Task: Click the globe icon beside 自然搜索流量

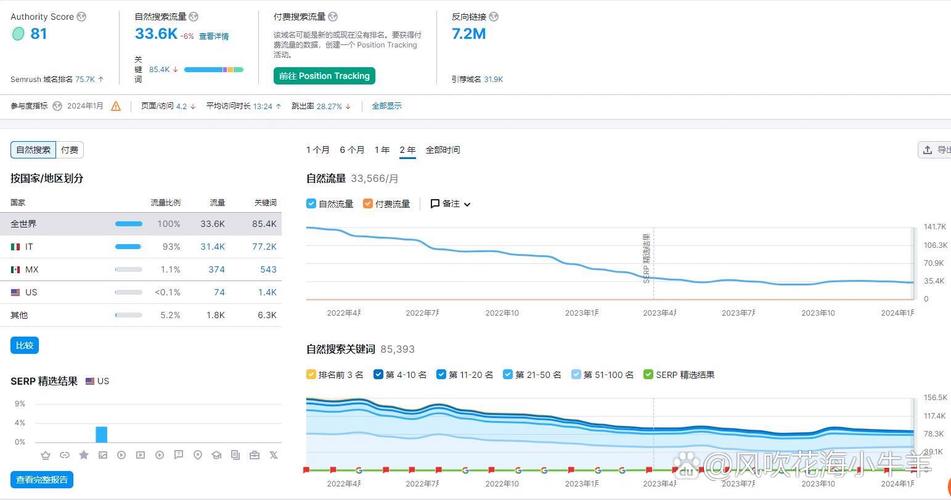Action: (193, 17)
